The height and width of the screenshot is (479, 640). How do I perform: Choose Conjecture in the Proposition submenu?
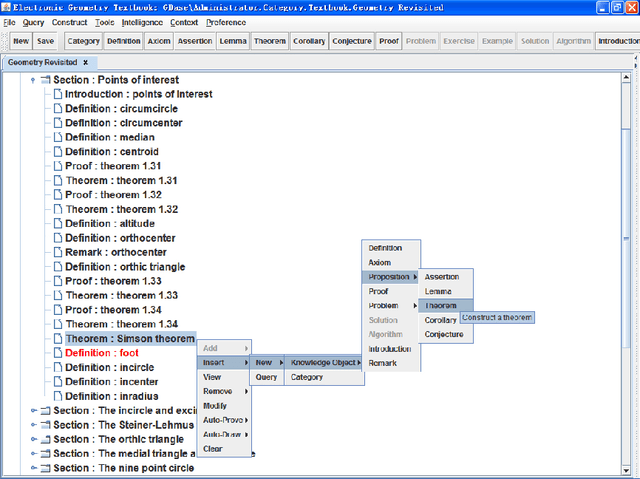[x=446, y=335]
